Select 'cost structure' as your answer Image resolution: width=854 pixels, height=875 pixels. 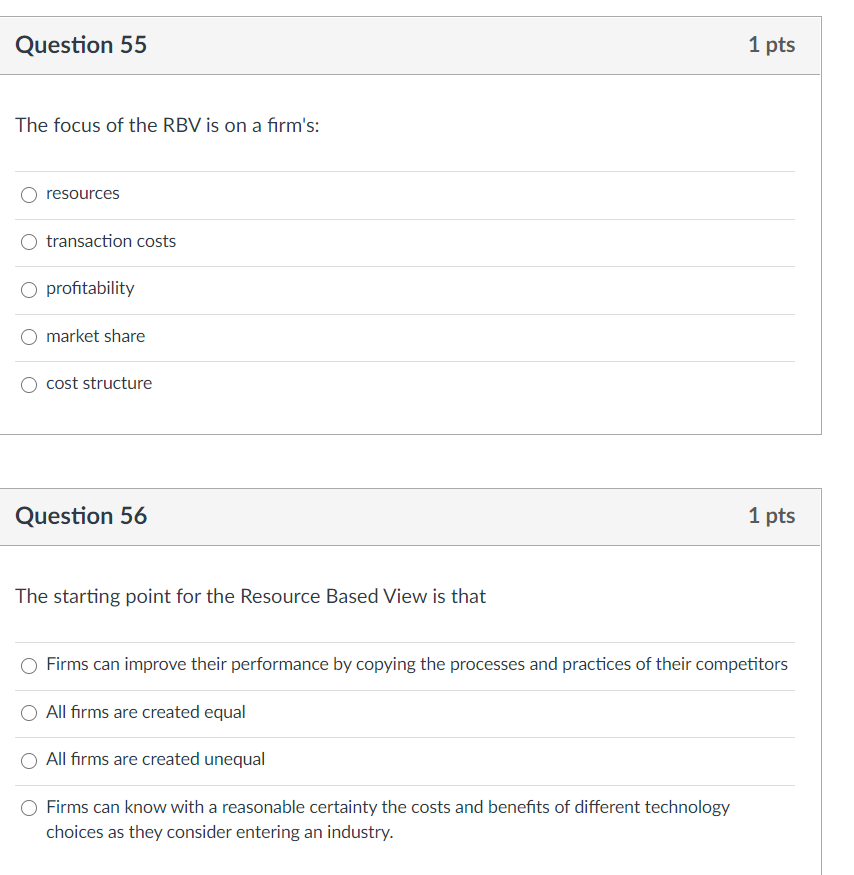click(29, 384)
